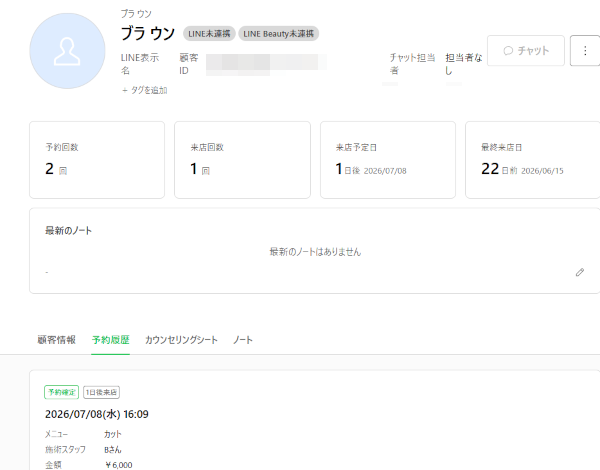Click the LINE未連携 badge
Image resolution: width=600 pixels, height=470 pixels.
[x=209, y=34]
